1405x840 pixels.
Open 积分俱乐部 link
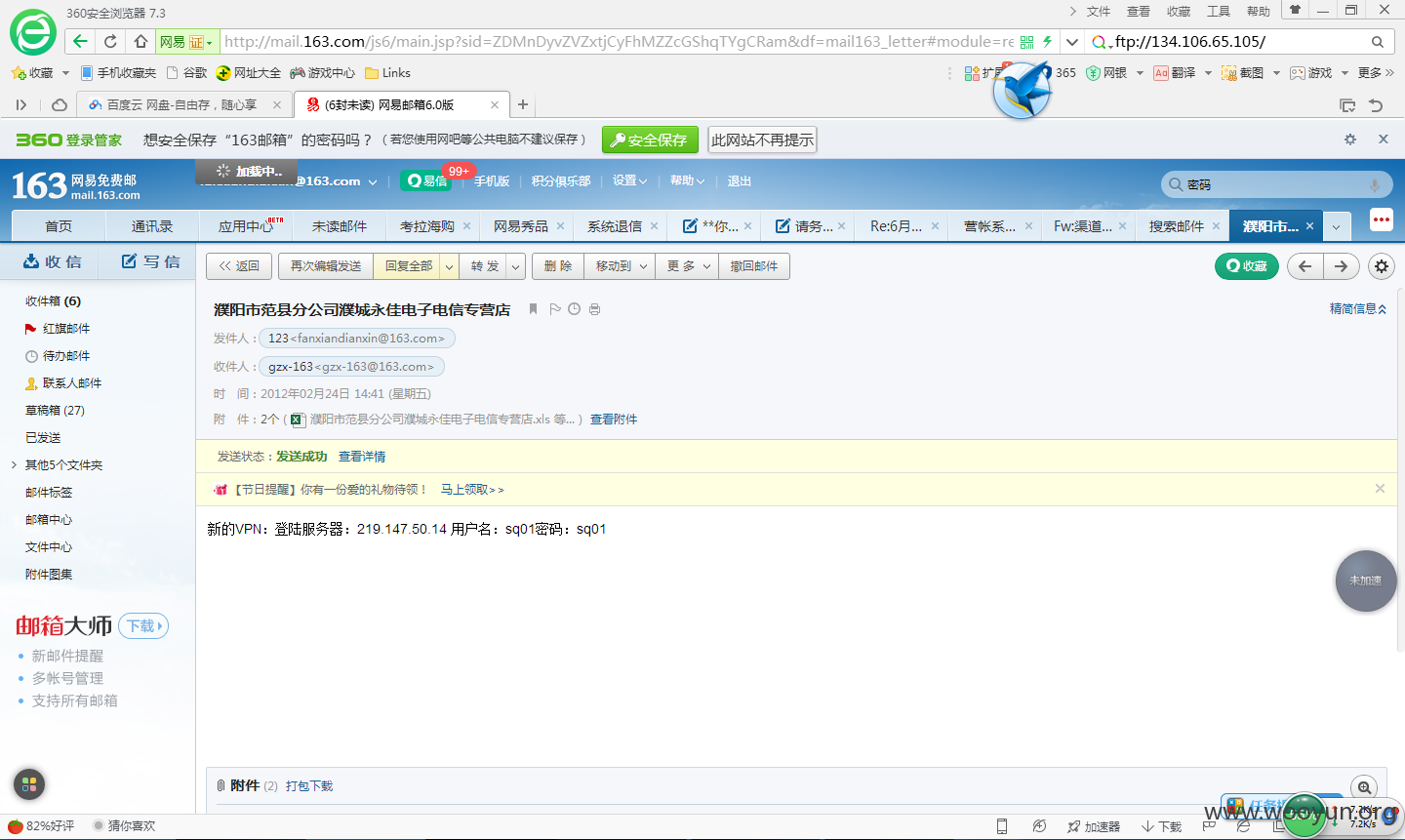pyautogui.click(x=561, y=181)
